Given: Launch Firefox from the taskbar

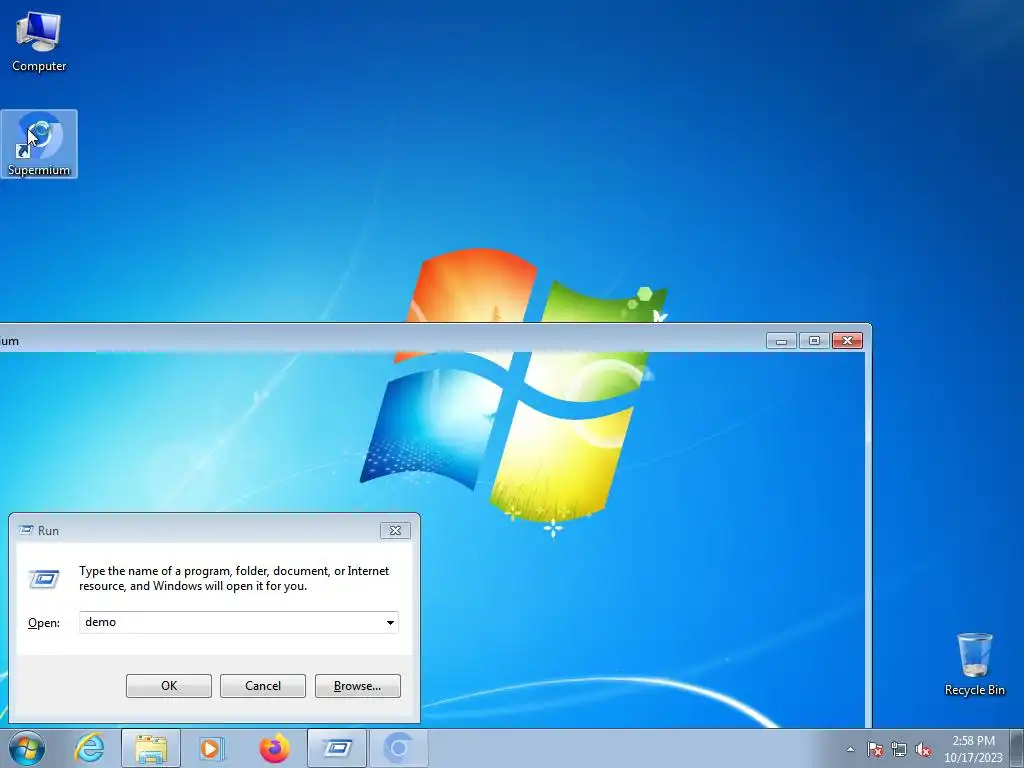Looking at the screenshot, I should pos(274,748).
